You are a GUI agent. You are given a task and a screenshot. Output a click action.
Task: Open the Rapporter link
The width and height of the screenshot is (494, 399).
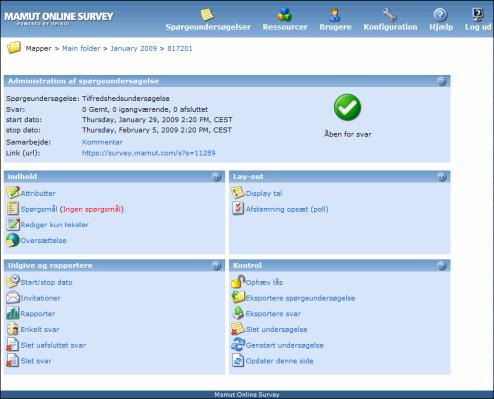coord(38,314)
